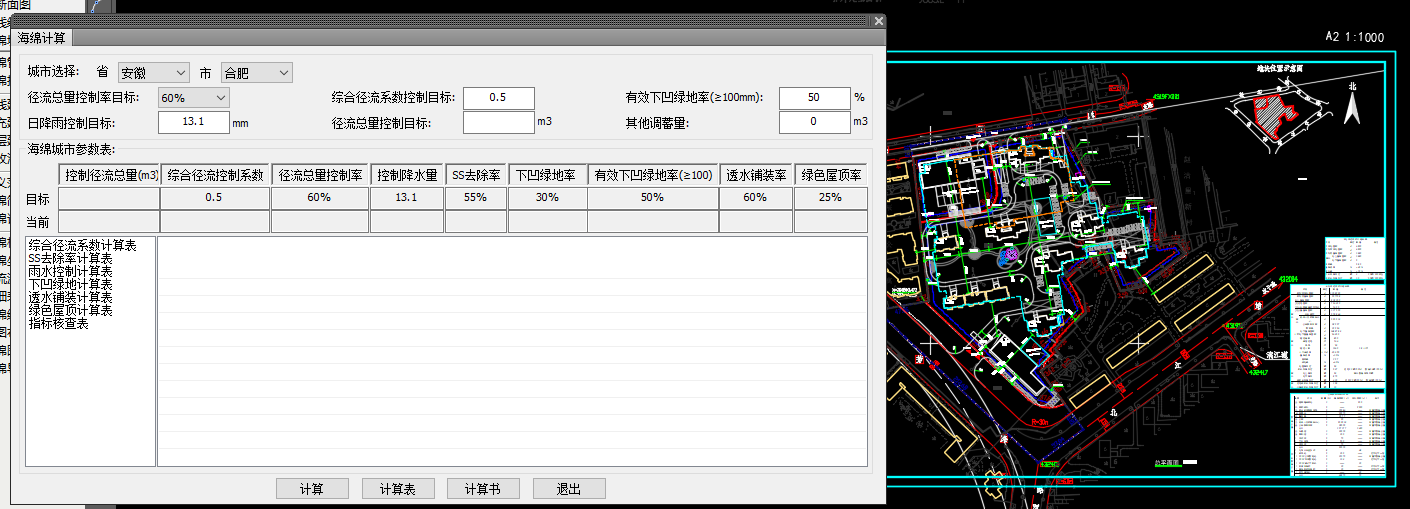Click the 综合径流系数控制目标 input field
Viewport: 1410px width, 509px height.
498,98
